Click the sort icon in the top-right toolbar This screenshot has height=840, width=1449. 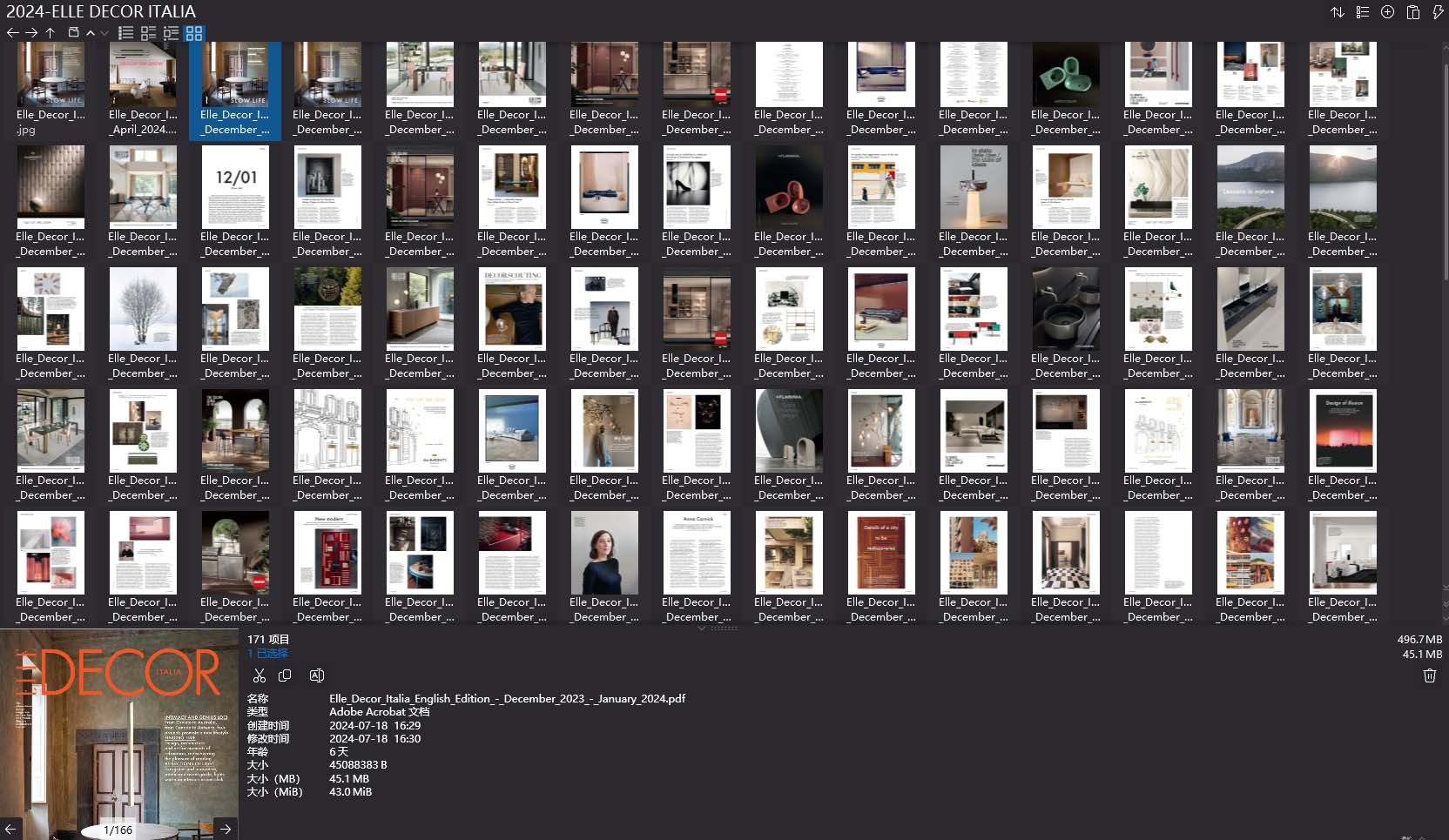pyautogui.click(x=1338, y=12)
